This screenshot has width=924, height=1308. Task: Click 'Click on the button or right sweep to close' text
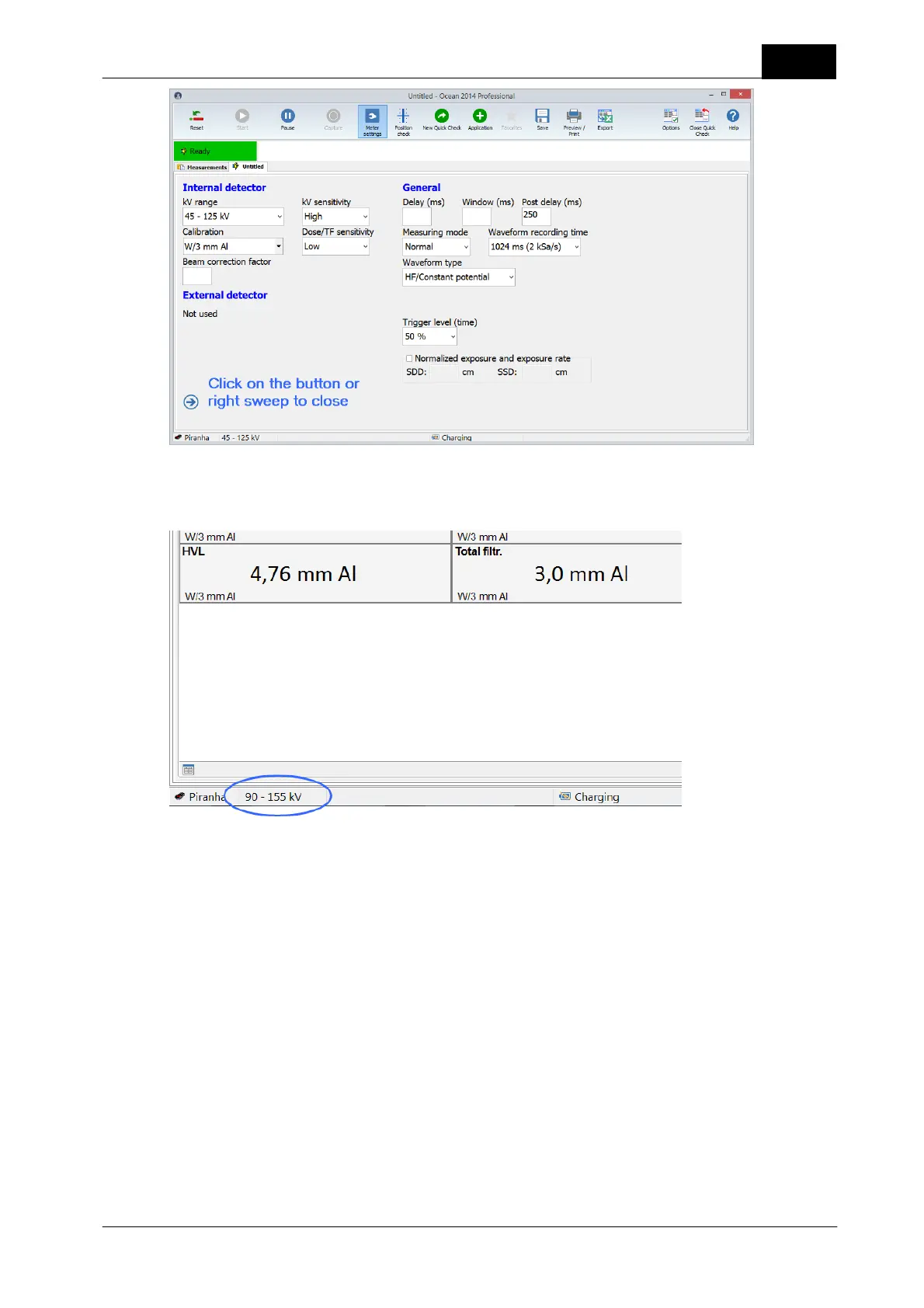[x=283, y=392]
